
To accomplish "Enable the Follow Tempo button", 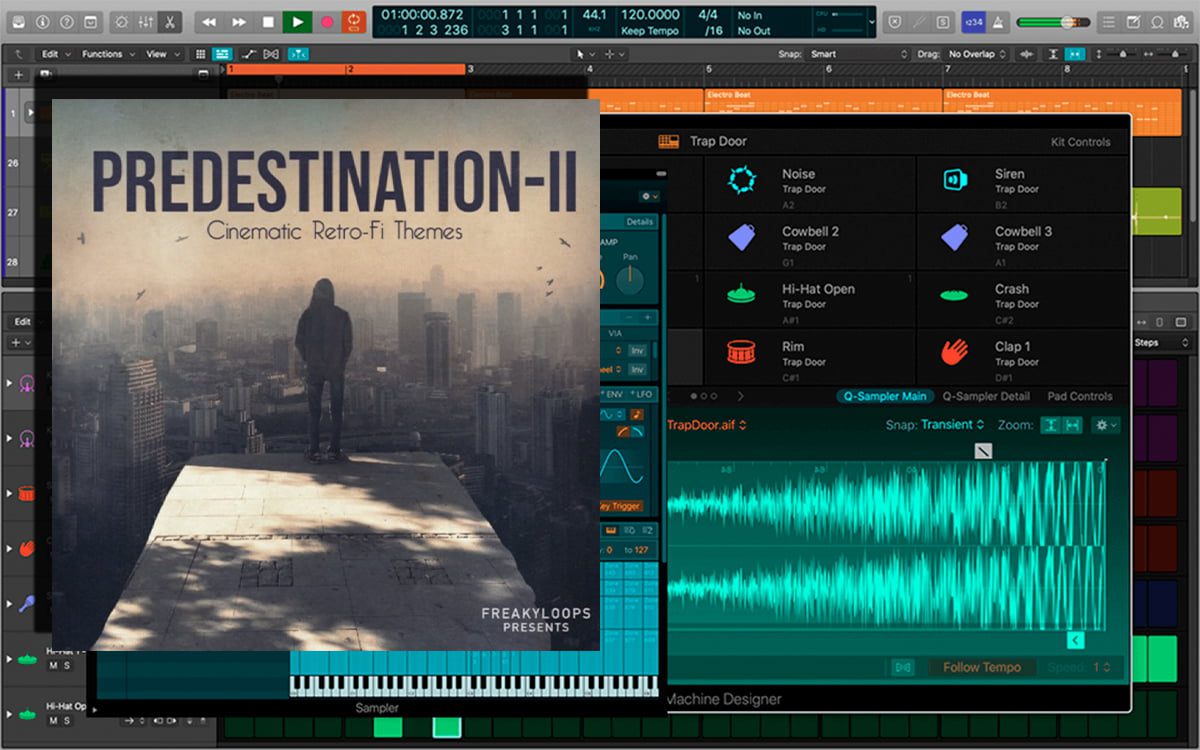I will 981,667.
